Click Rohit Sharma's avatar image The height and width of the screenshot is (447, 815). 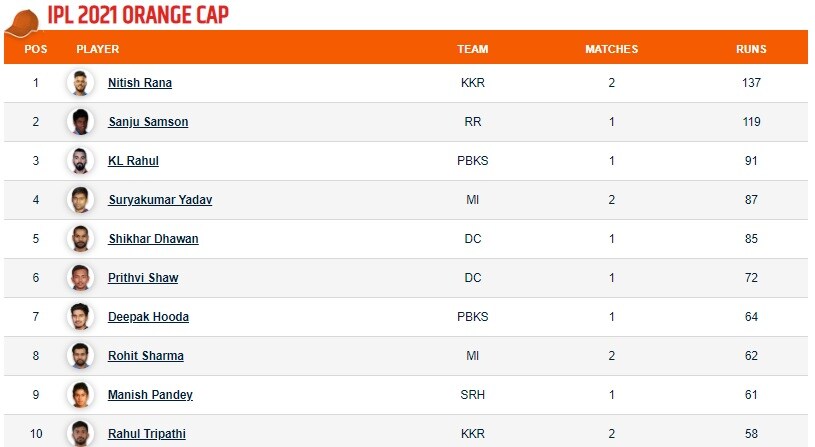pos(80,356)
